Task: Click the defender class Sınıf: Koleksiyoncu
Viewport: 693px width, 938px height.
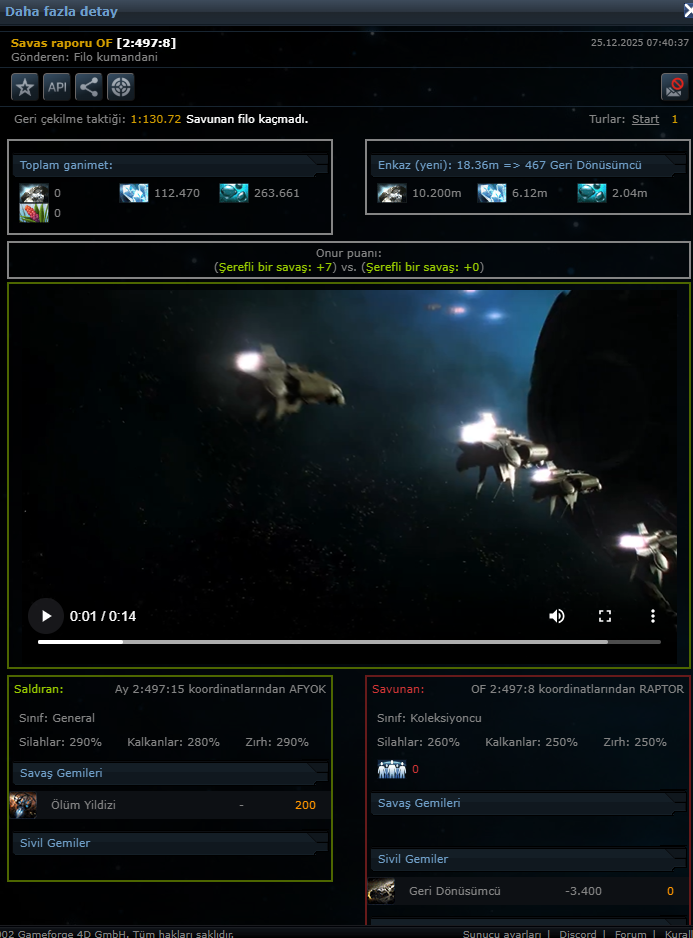Action: tap(429, 718)
